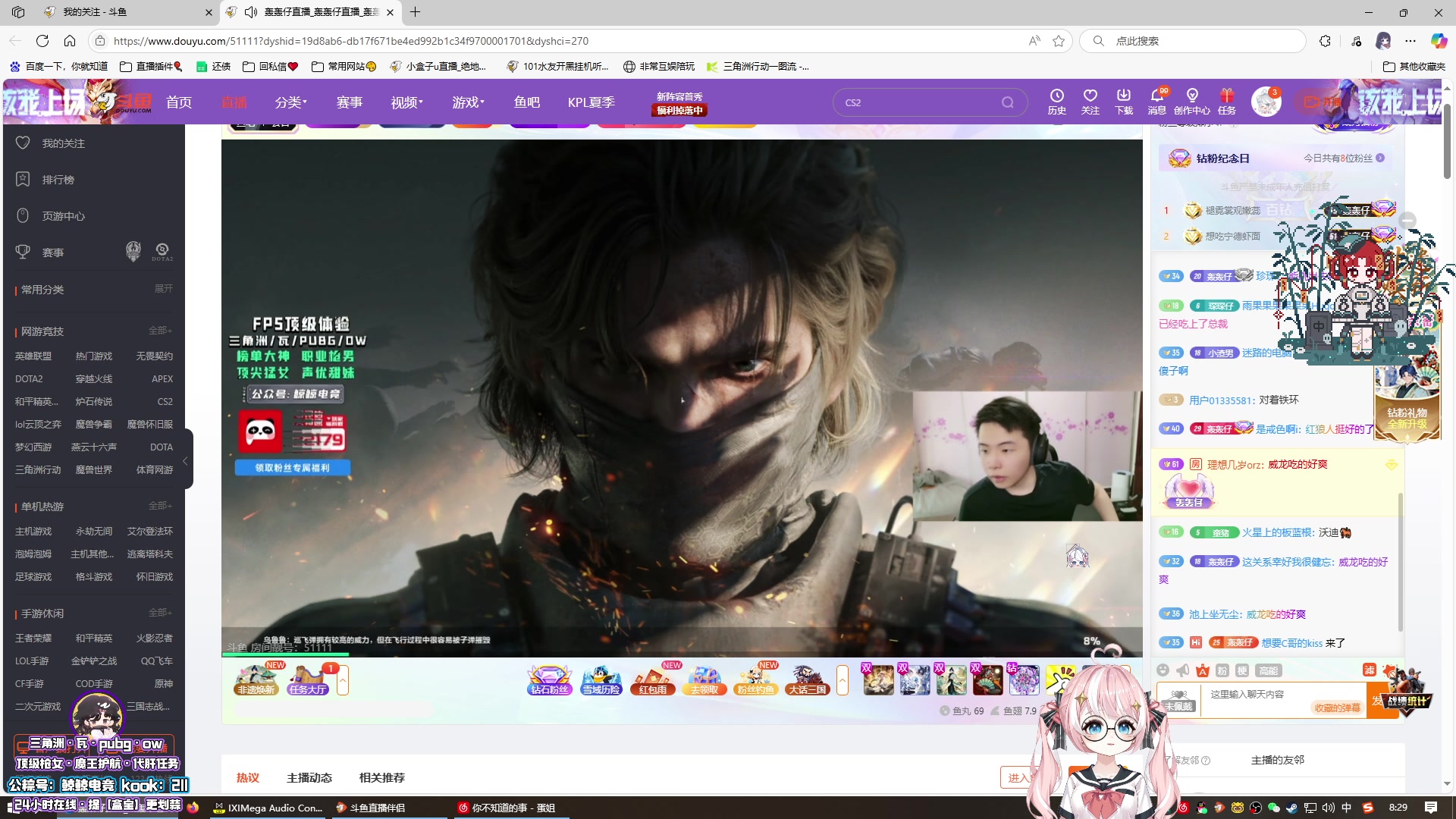Open the 三角洲行动 category link

(x=38, y=470)
